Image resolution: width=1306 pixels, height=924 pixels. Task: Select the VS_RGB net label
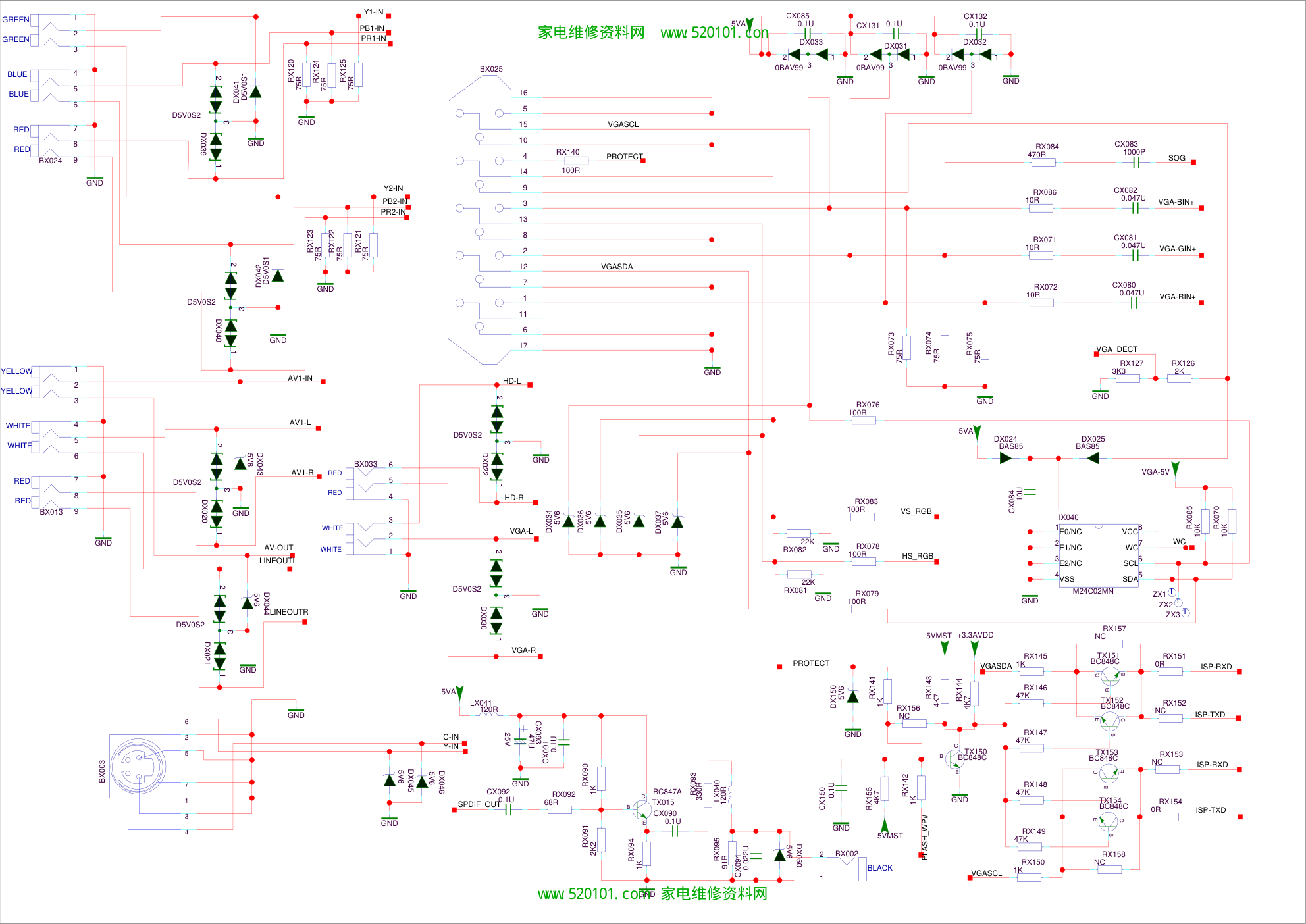coord(916,511)
